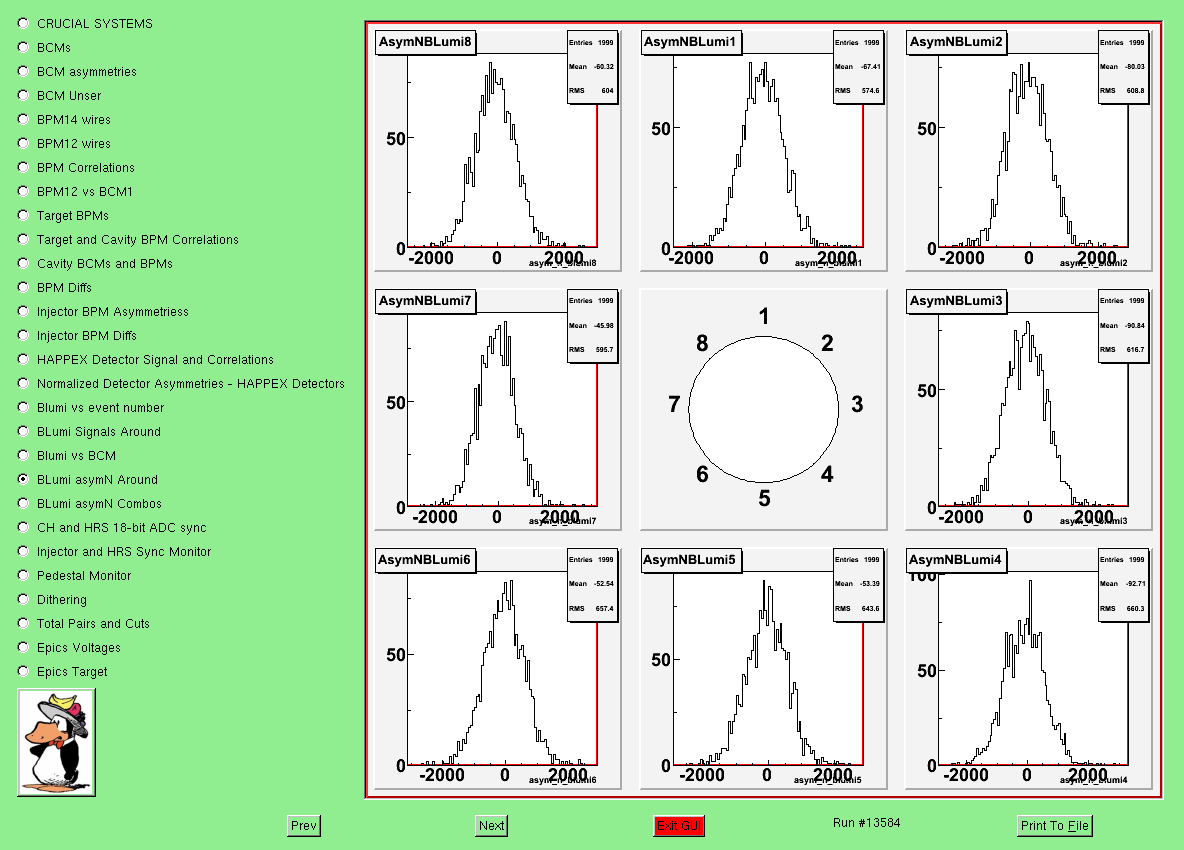Select Injector BPM Diffs option

23,336
